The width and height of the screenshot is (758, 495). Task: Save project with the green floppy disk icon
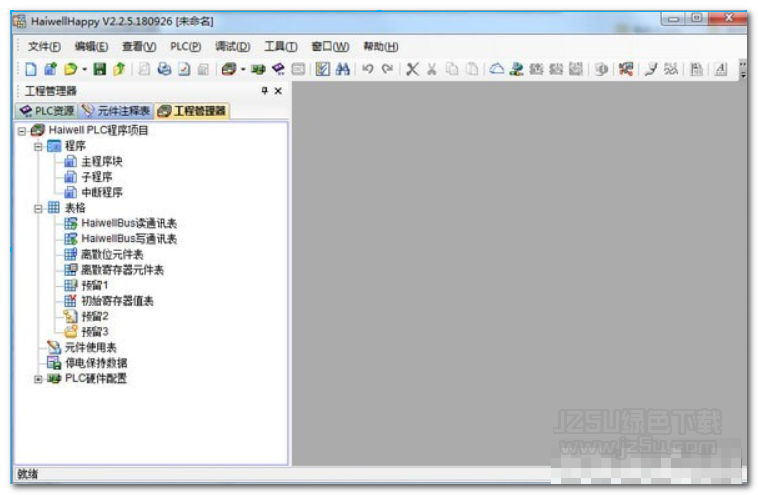point(100,69)
